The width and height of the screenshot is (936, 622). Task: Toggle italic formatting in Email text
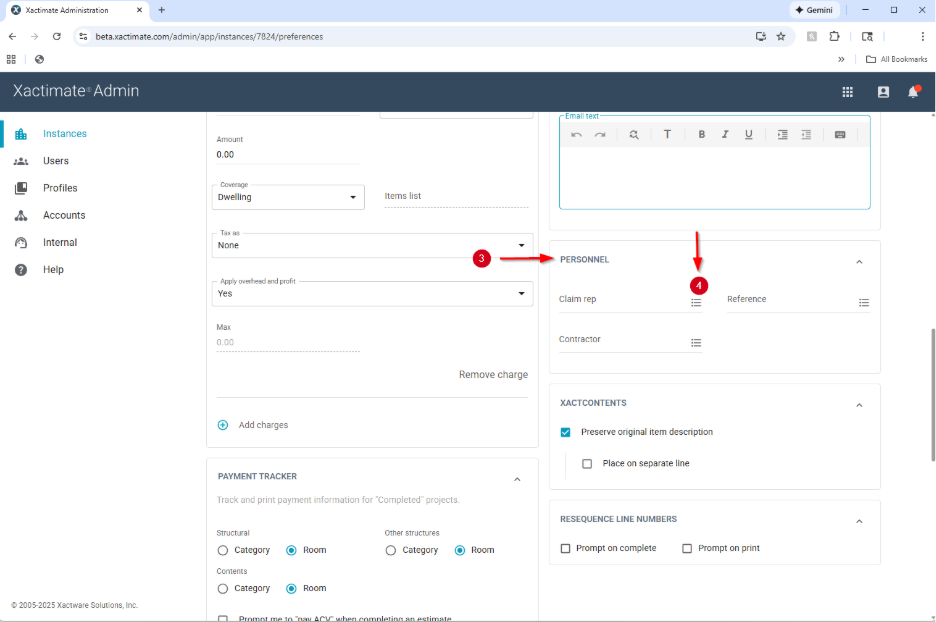[725, 134]
